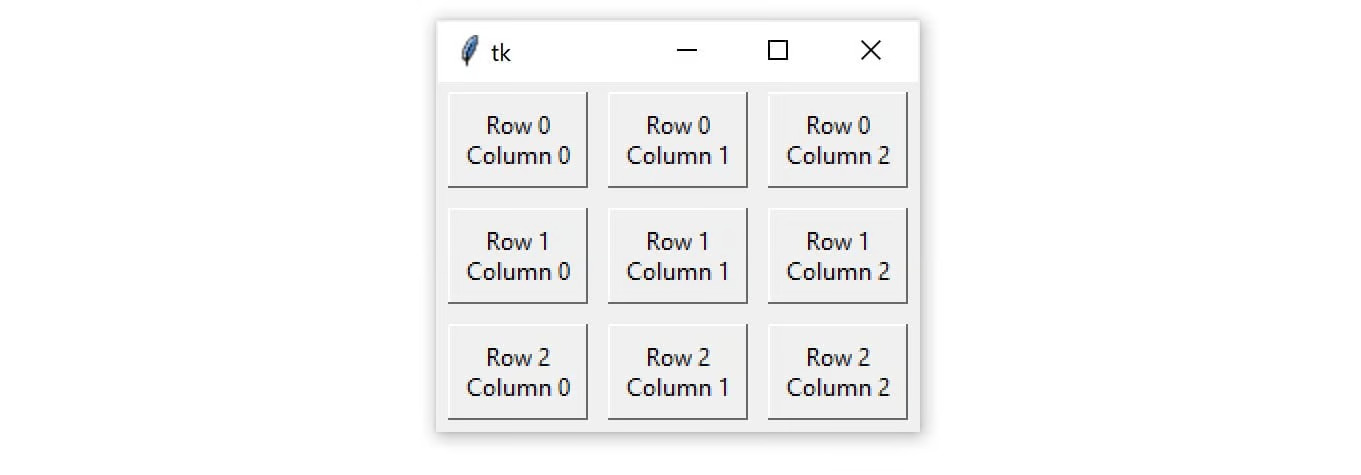Click the Row 2 Column 1 button
The image size is (1361, 475).
[x=678, y=372]
